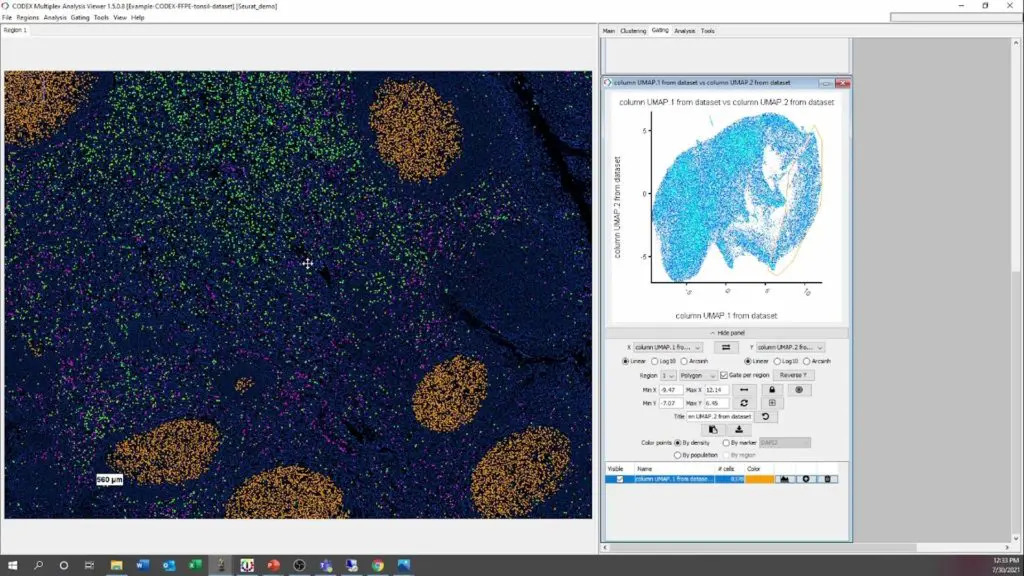Viewport: 1024px width, 576px height.
Task: Click the orange gate color swatch
Action: click(760, 479)
